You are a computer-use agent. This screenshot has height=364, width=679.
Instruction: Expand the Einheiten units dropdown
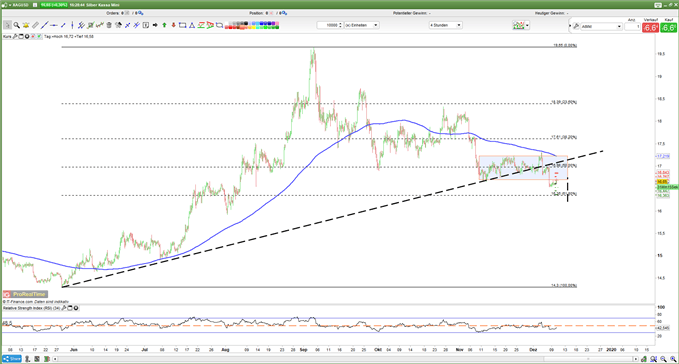[362, 25]
